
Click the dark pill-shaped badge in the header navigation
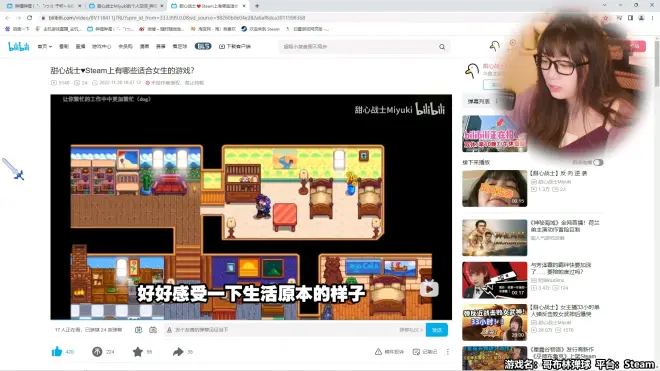click(203, 46)
